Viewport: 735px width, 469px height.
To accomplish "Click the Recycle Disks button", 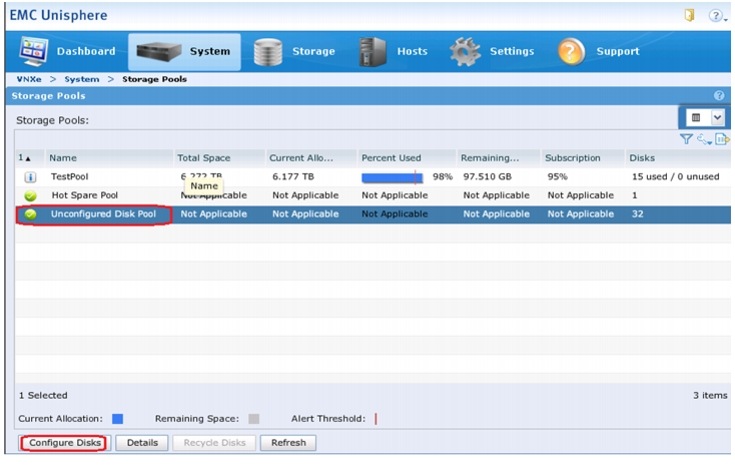I will [214, 443].
